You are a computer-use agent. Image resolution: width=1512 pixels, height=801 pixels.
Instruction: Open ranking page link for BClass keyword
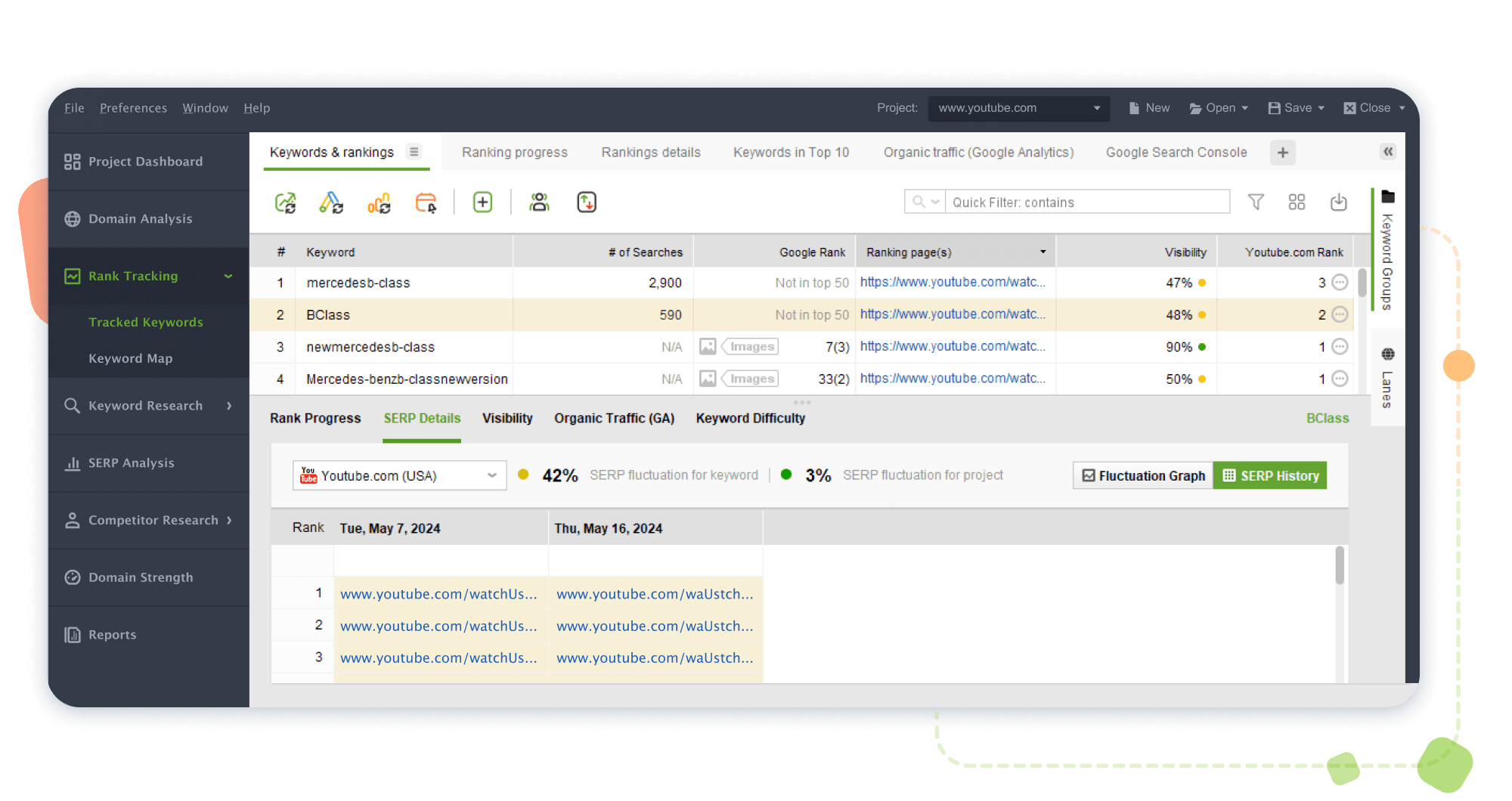pos(953,314)
